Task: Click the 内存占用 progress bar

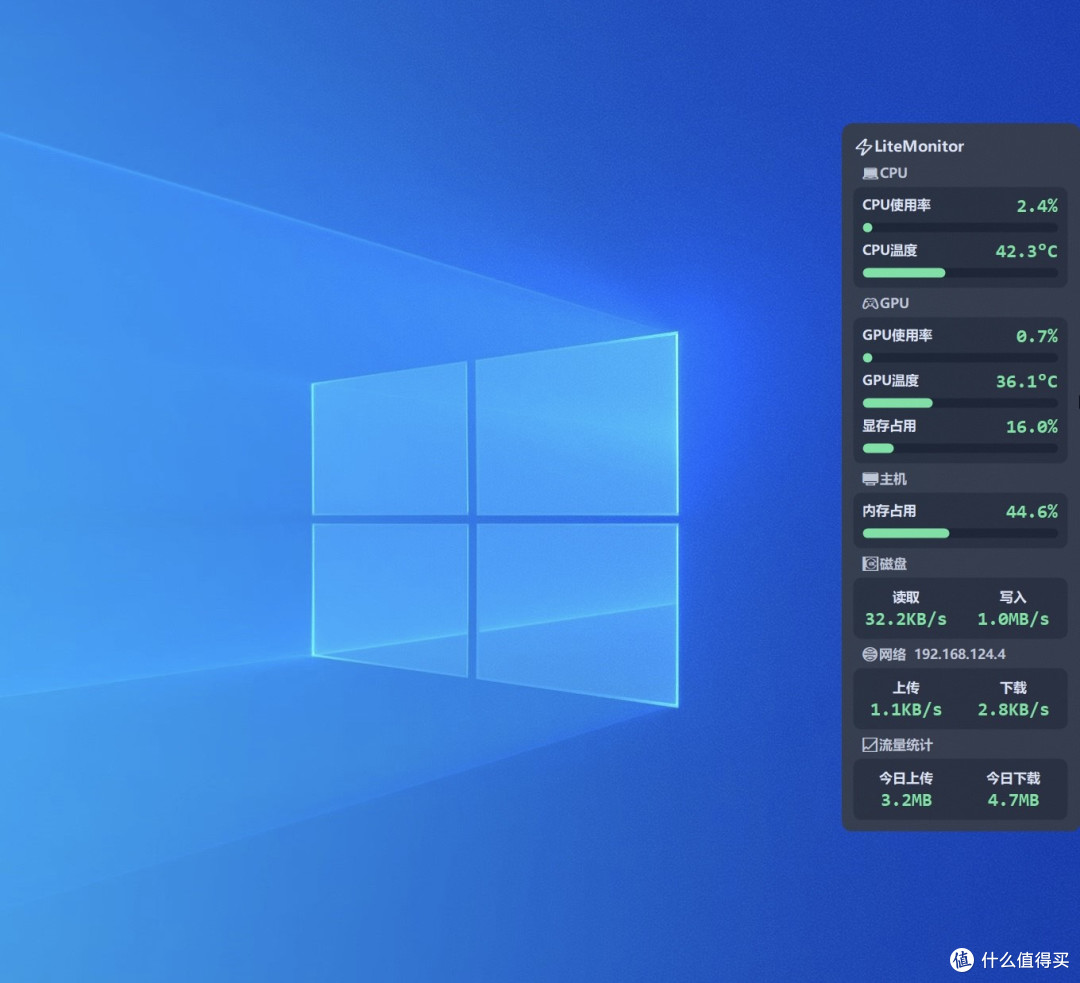Action: [960, 534]
